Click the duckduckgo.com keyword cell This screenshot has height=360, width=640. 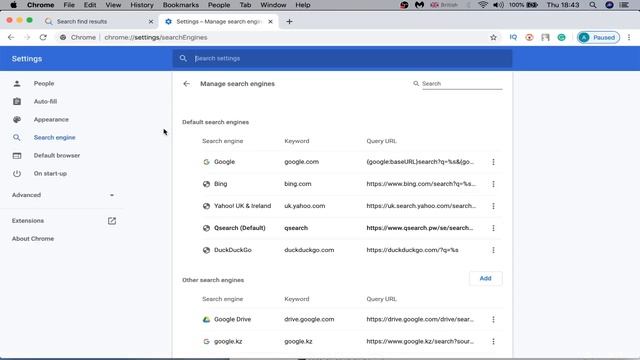[309, 250]
